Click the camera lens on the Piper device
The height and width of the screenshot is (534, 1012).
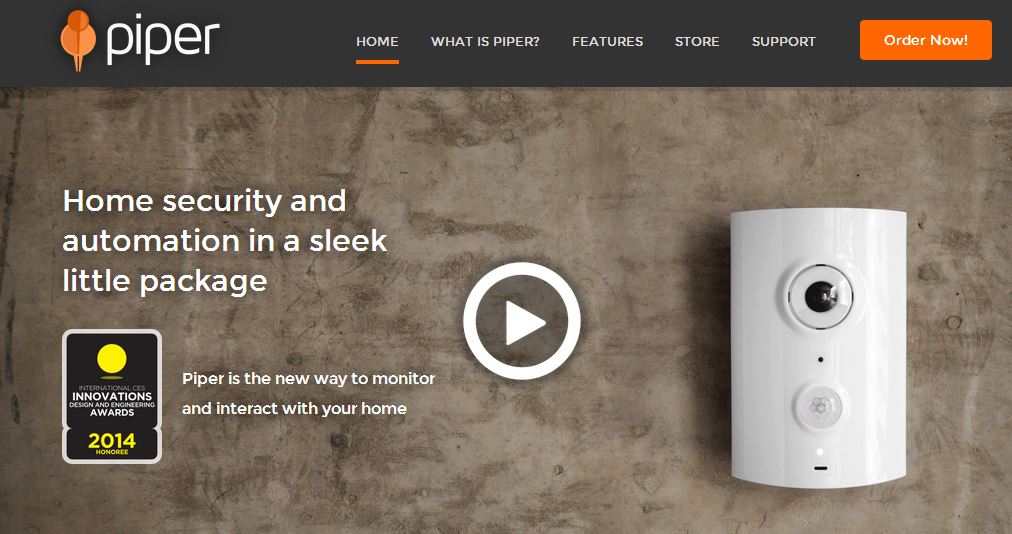[820, 297]
